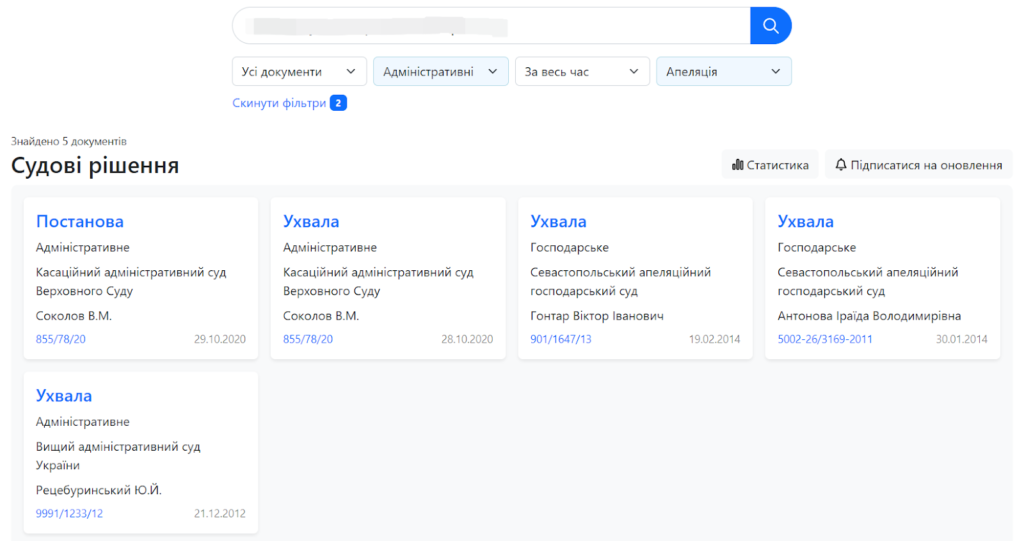Reset filters via Скинути фільтри link
This screenshot has height=541, width=1024.
(x=279, y=103)
